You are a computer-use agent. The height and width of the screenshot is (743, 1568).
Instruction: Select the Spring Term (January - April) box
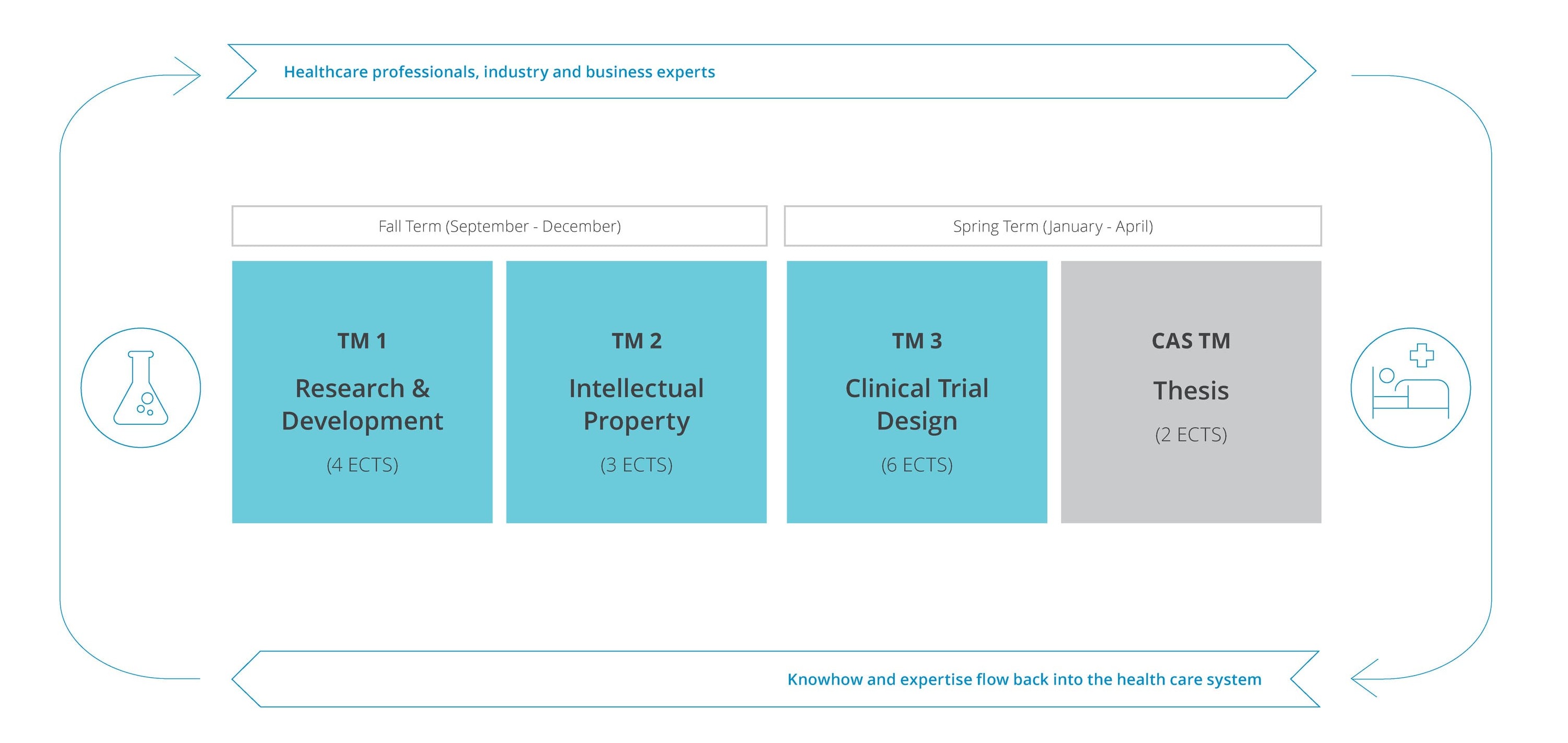tap(1053, 226)
